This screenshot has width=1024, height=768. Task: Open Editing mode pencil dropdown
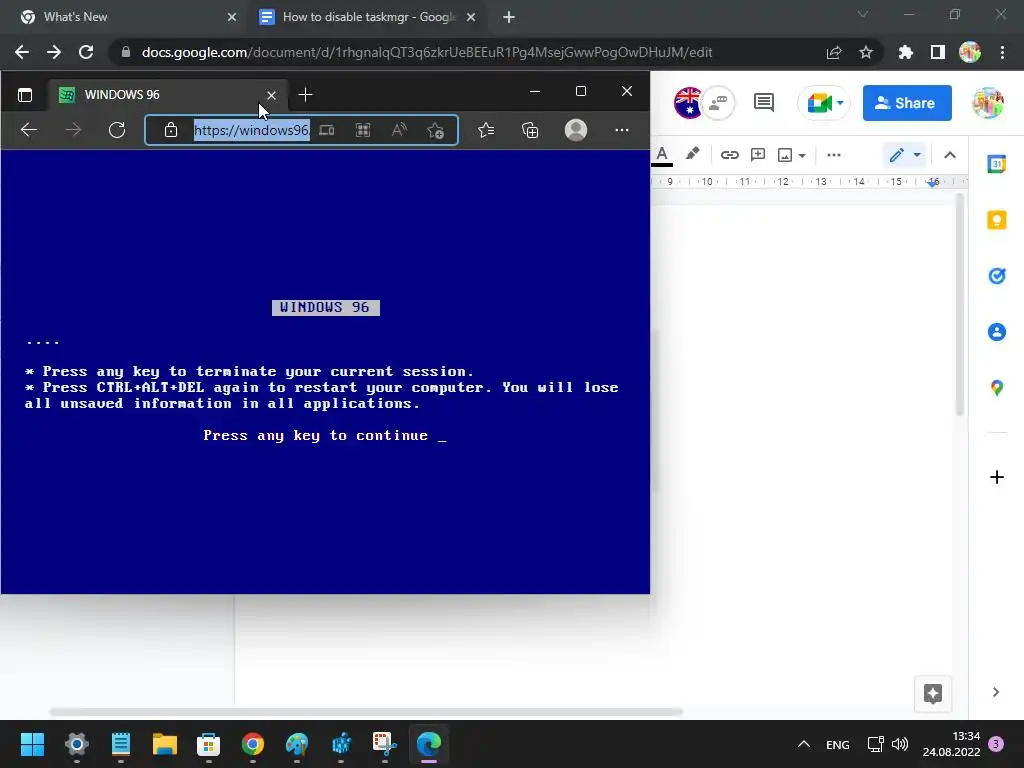point(904,155)
